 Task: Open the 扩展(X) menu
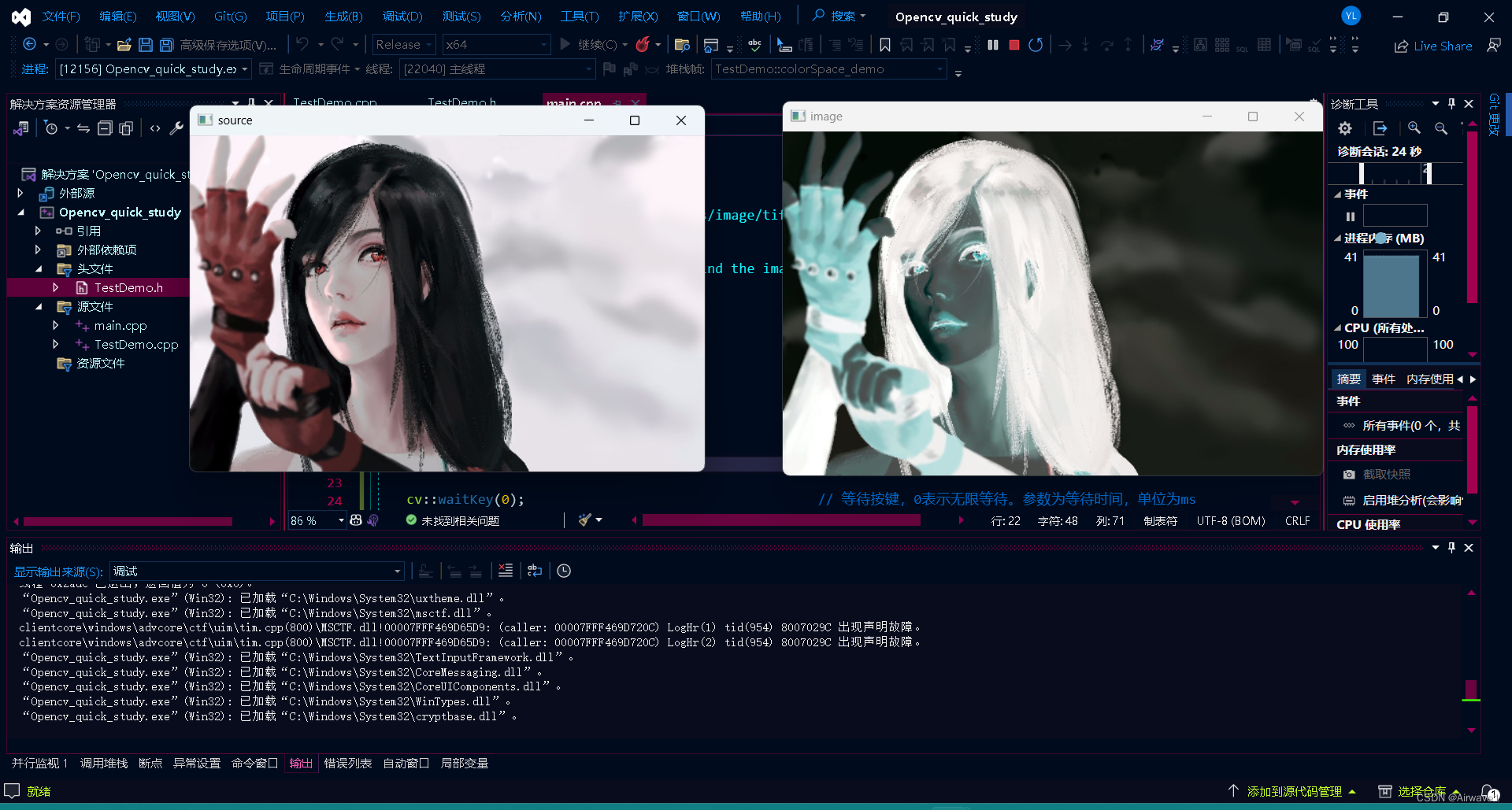coord(638,17)
